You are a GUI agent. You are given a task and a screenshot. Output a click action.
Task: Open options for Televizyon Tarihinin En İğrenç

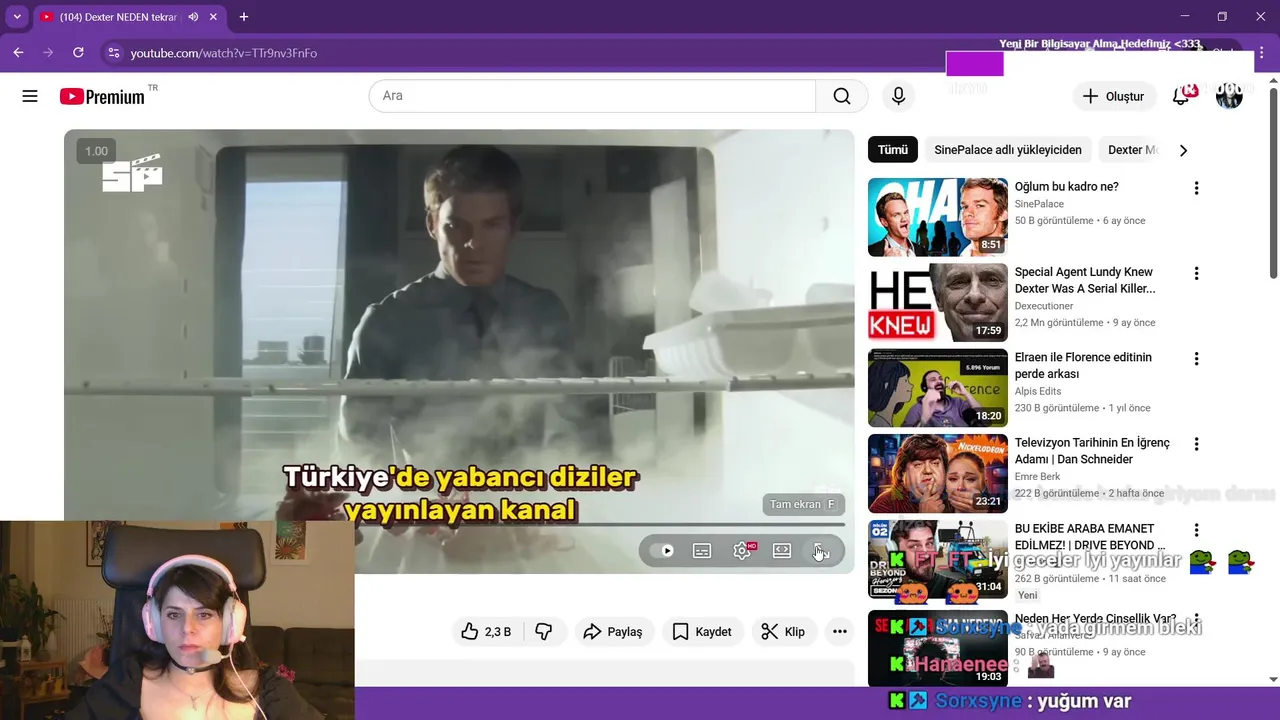point(1196,444)
